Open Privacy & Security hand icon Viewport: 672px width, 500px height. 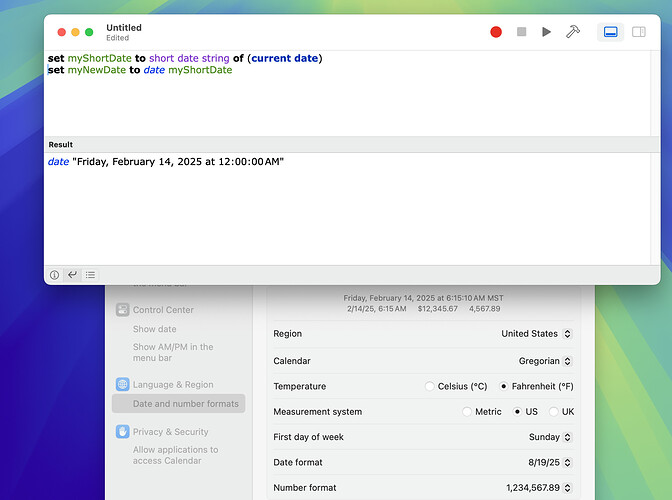[x=123, y=431]
